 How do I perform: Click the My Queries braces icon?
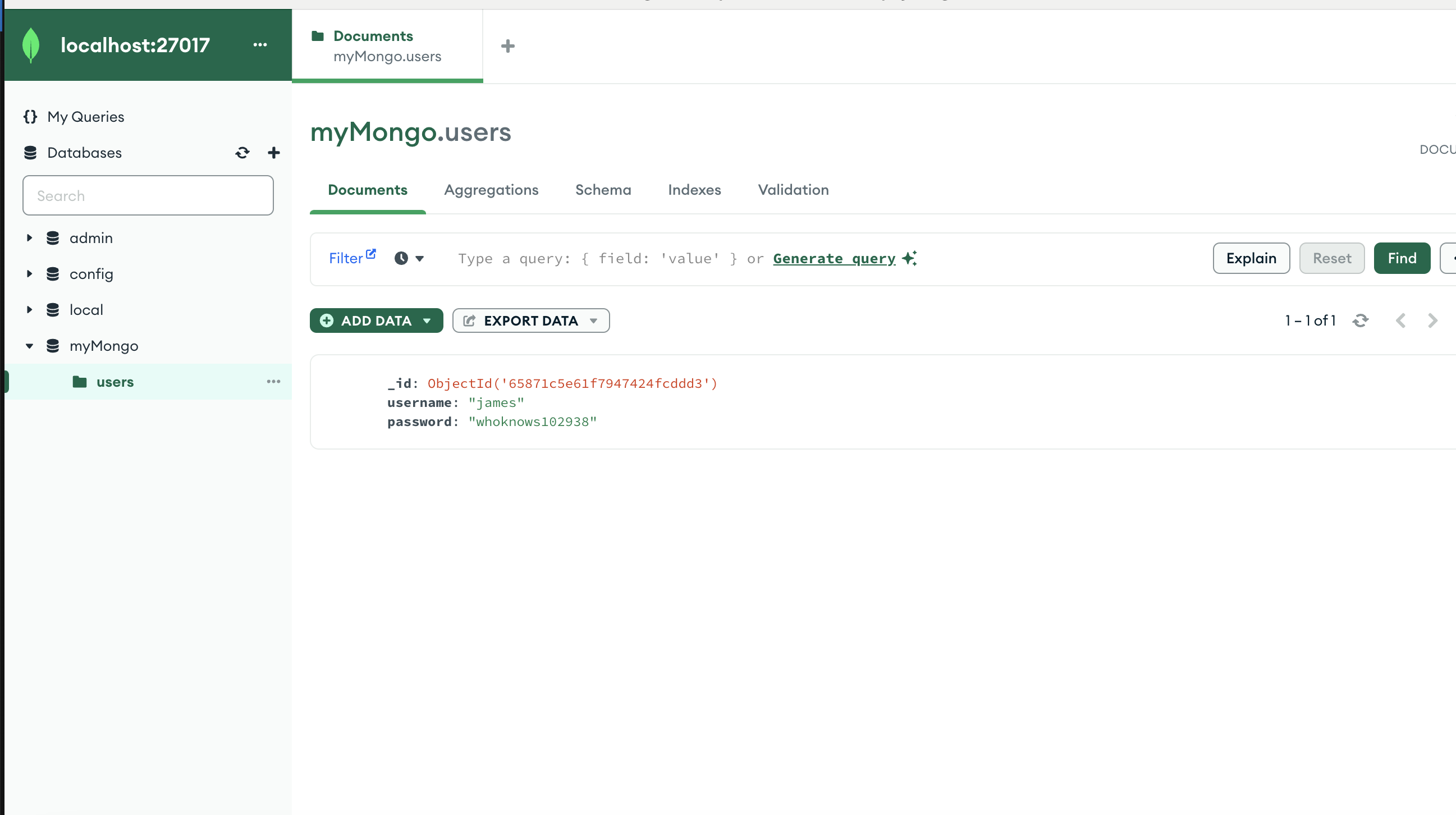click(30, 116)
